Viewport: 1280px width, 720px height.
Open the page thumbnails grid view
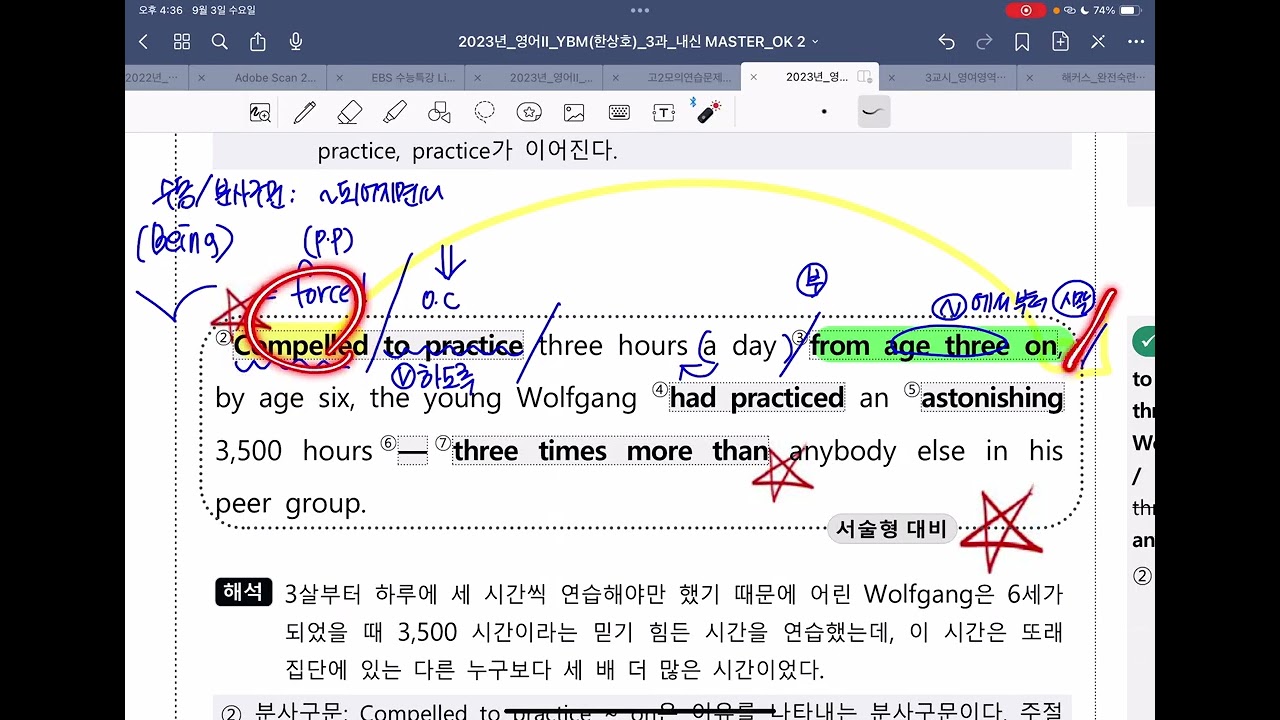181,41
